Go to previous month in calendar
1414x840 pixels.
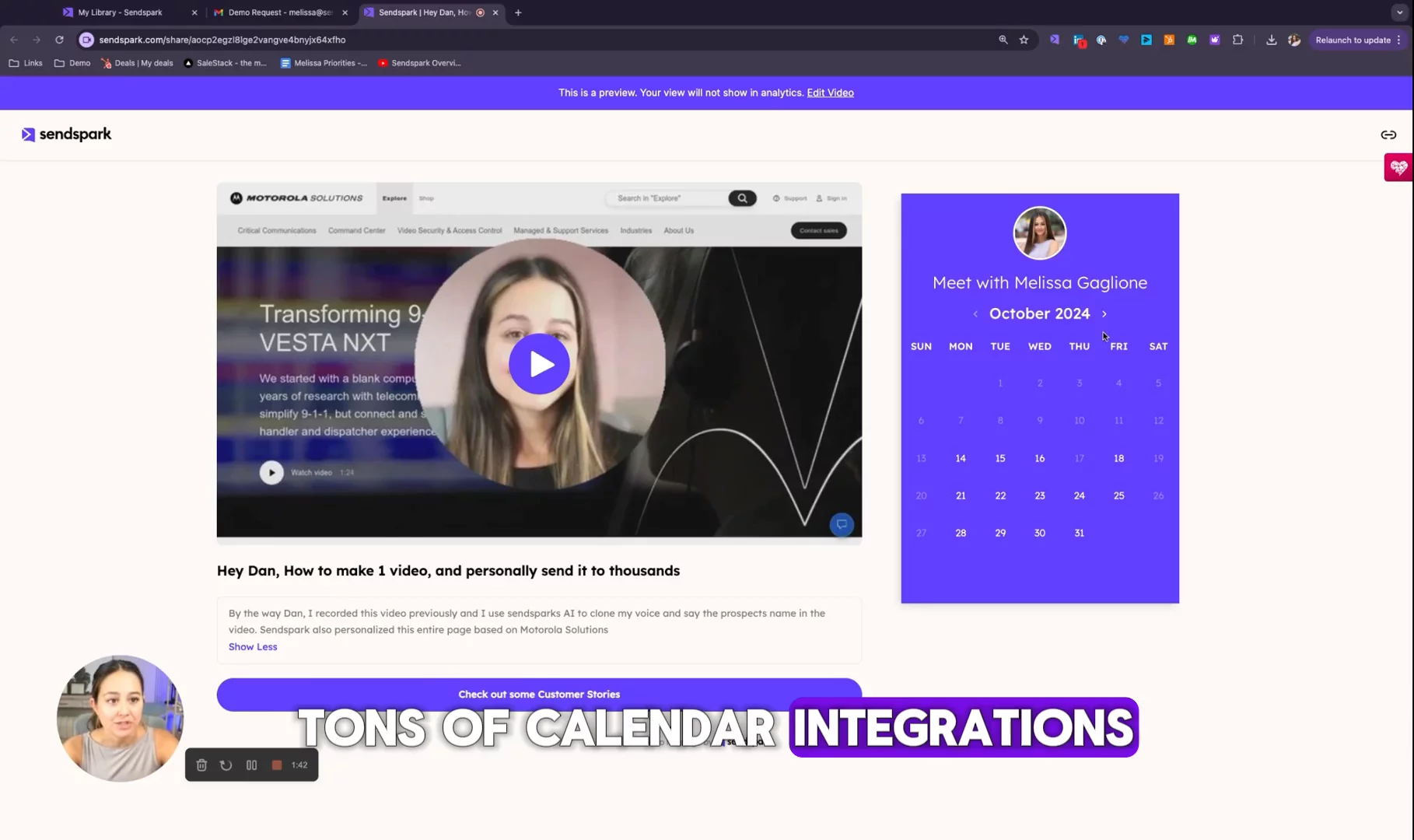(x=975, y=314)
